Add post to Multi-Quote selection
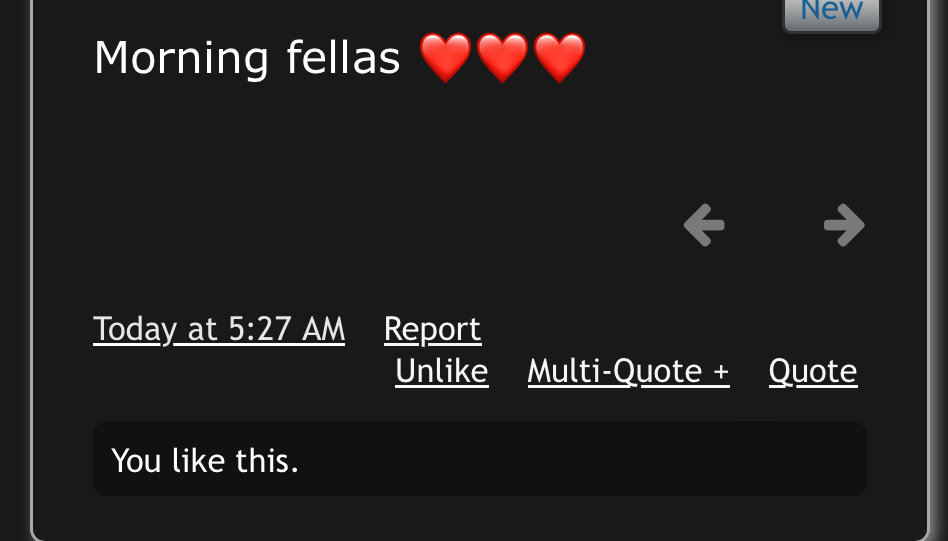The height and width of the screenshot is (541, 948). [x=629, y=371]
